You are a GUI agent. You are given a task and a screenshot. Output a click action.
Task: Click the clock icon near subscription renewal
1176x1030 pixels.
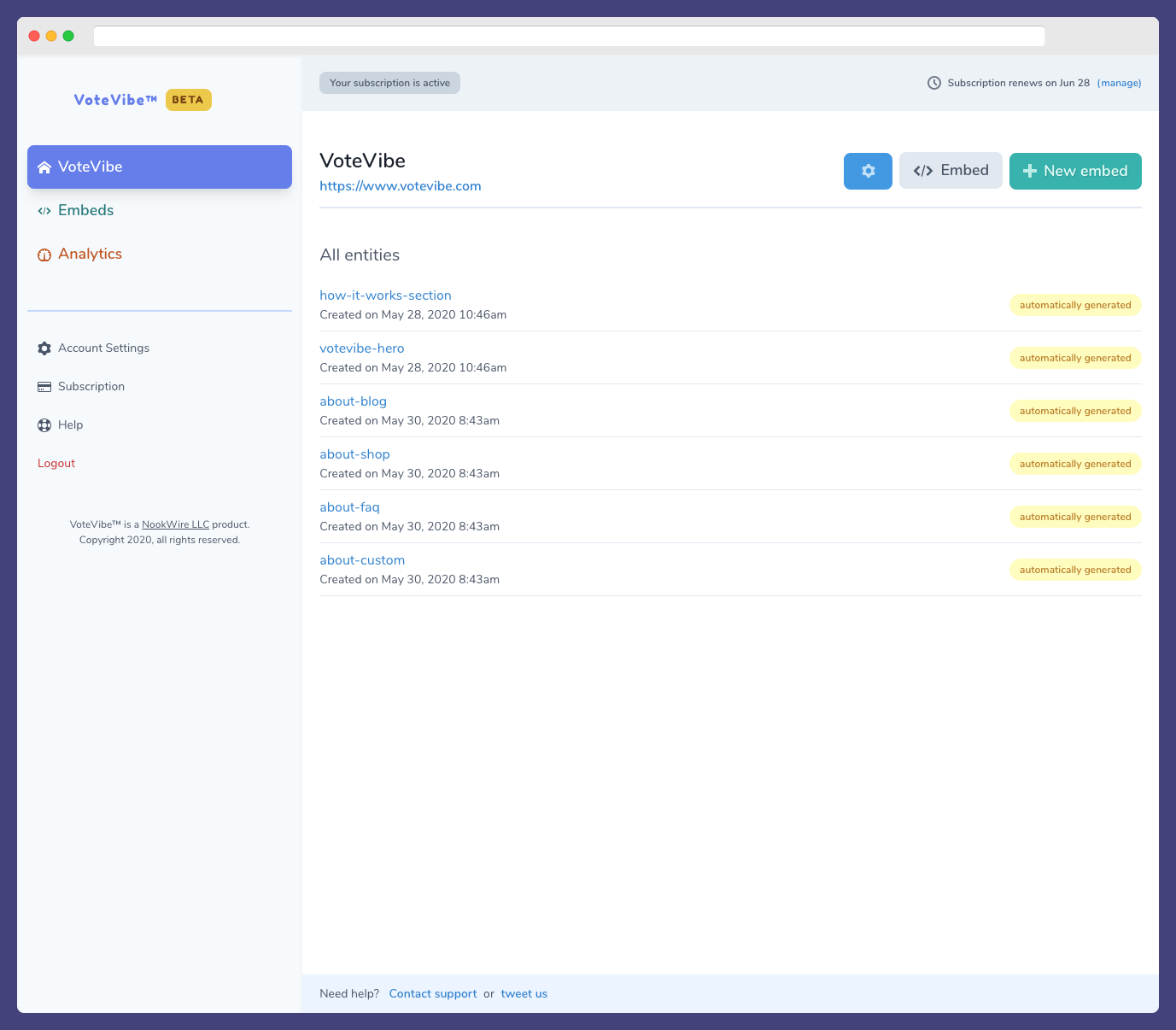coord(934,83)
